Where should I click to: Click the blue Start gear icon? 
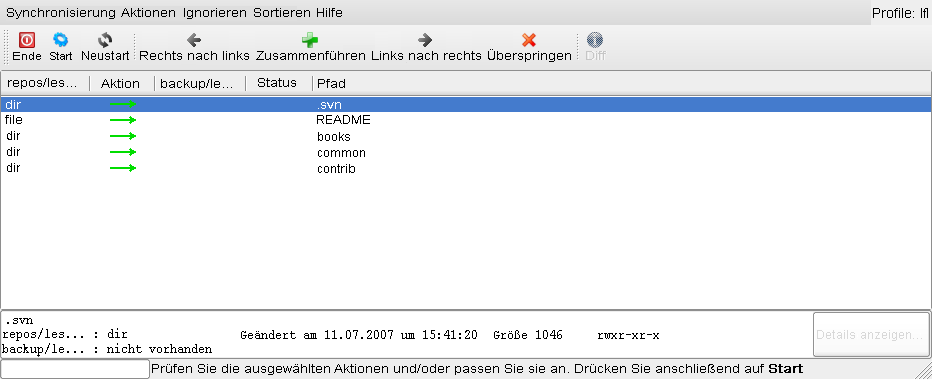tap(61, 40)
